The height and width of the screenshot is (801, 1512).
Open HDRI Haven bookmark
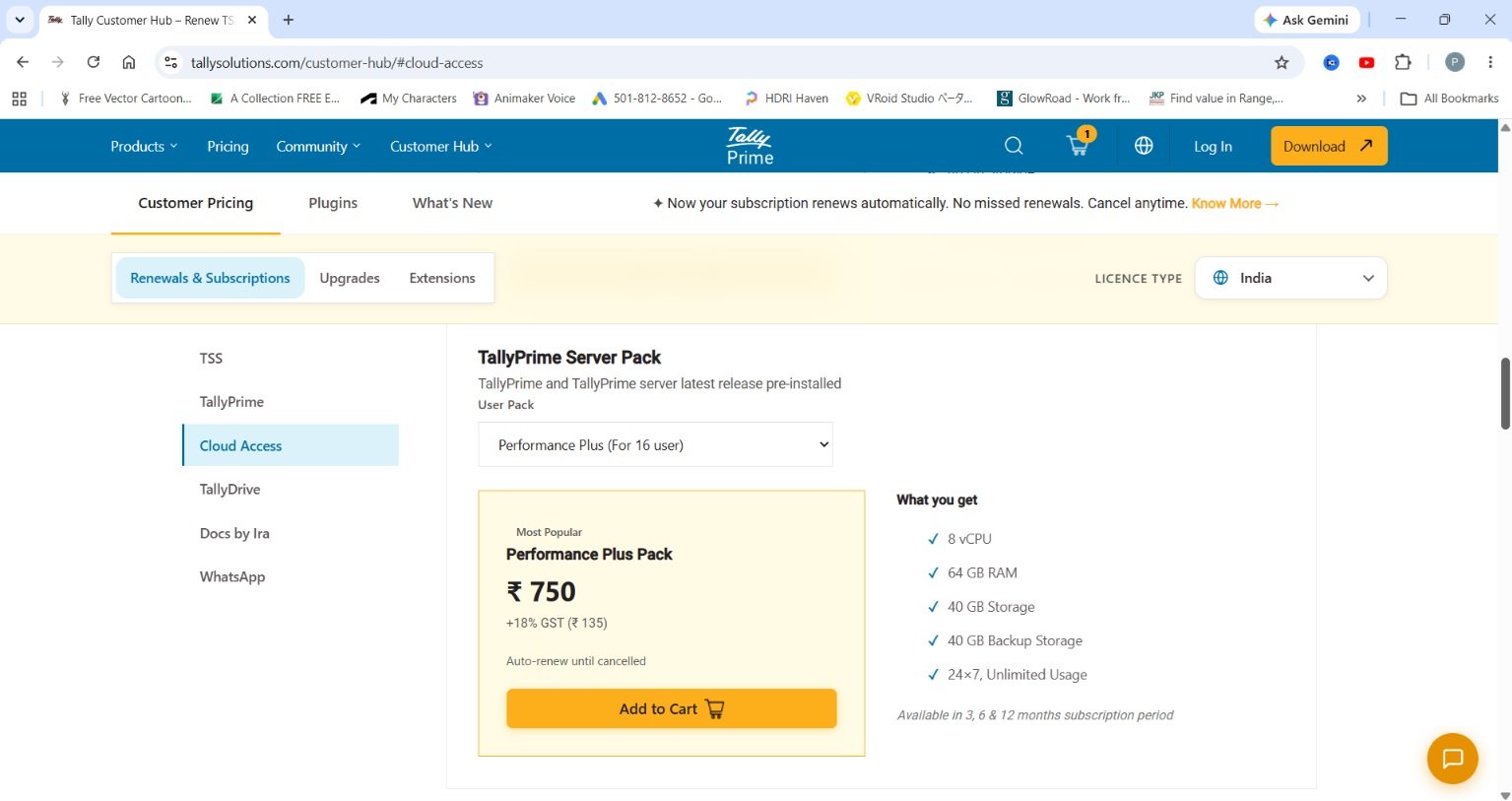coord(786,99)
